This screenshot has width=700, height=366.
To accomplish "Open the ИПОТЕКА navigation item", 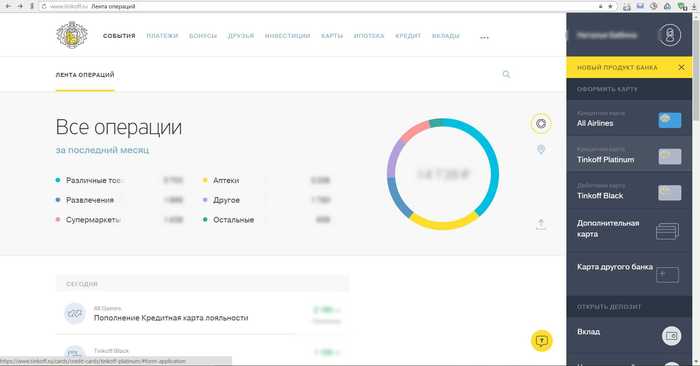I will tap(369, 36).
